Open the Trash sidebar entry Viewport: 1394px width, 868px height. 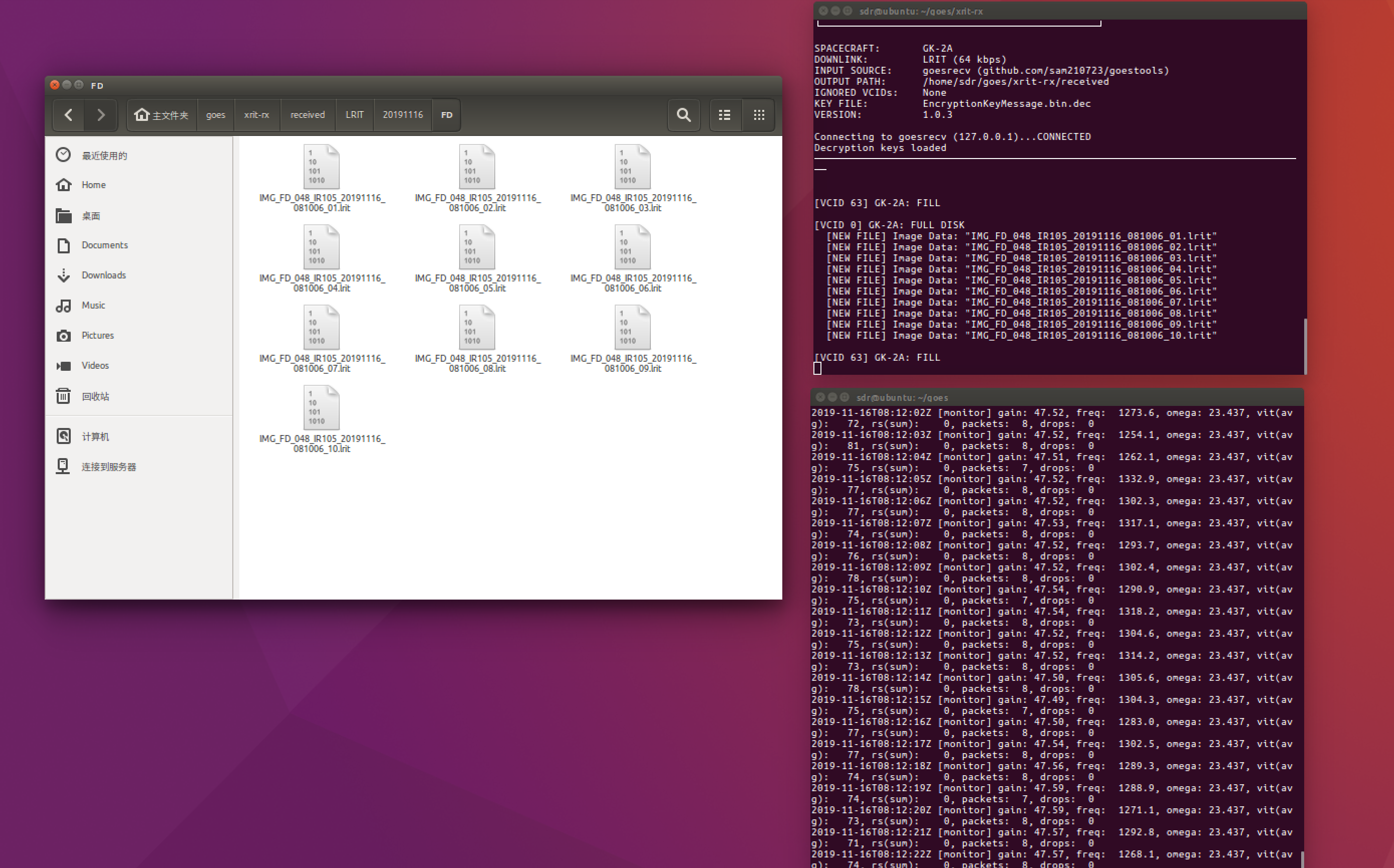95,396
